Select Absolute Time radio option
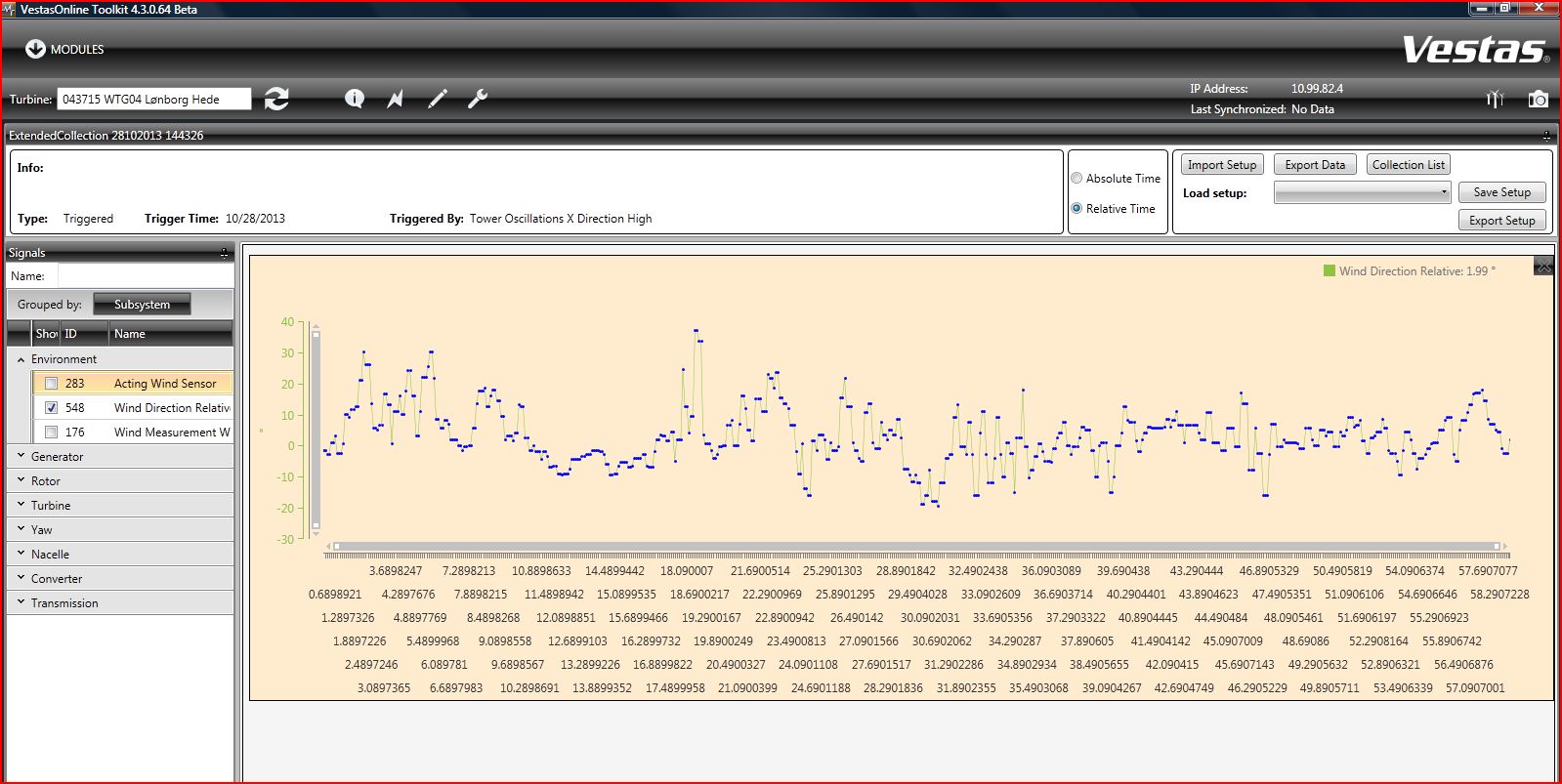The width and height of the screenshot is (1562, 784). pos(1077,179)
